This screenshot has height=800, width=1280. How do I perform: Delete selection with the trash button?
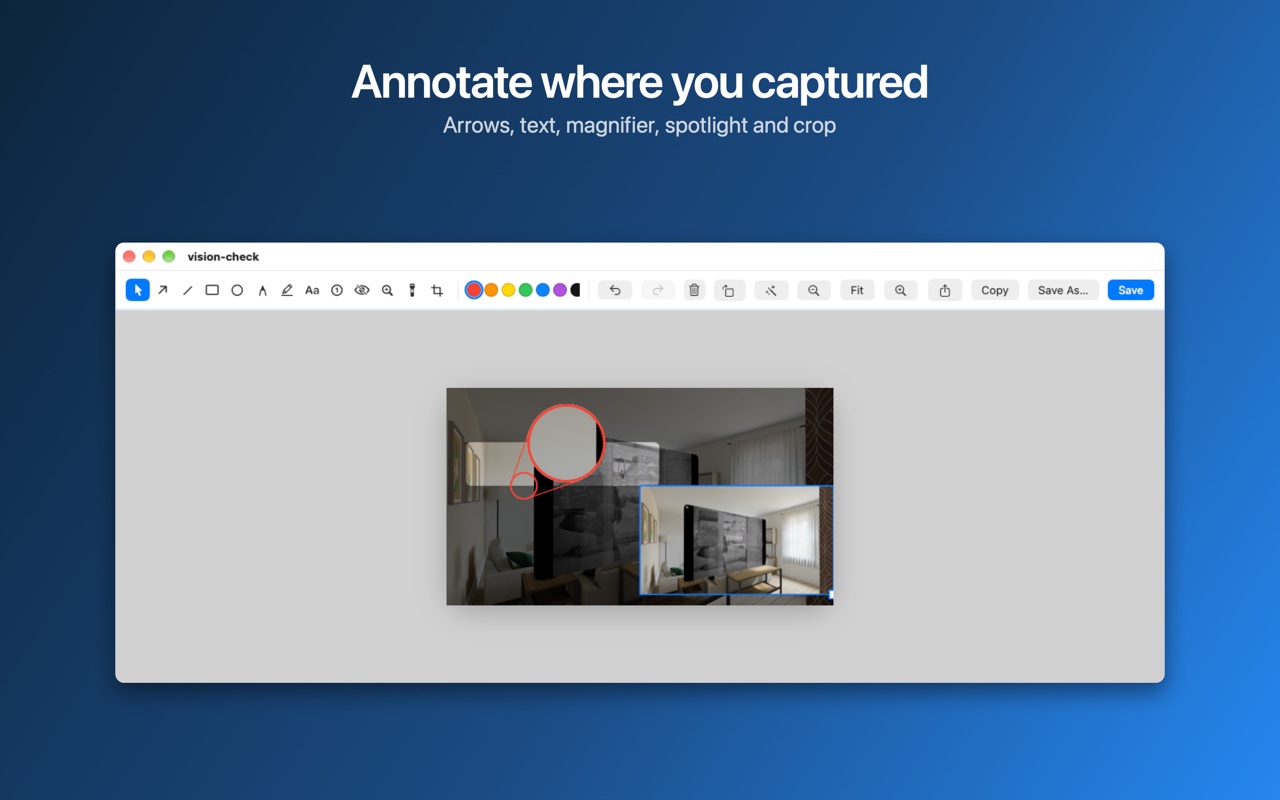[x=694, y=290]
